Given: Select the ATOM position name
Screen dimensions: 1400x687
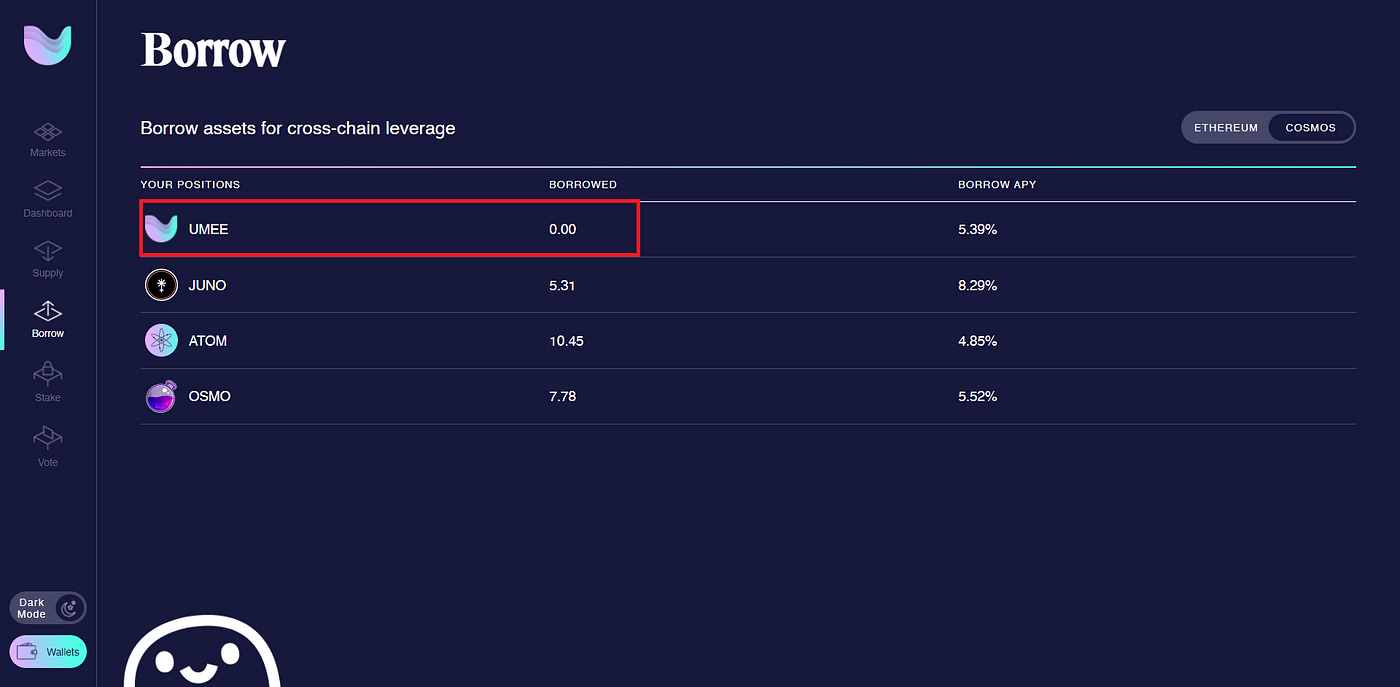Looking at the screenshot, I should [x=208, y=341].
